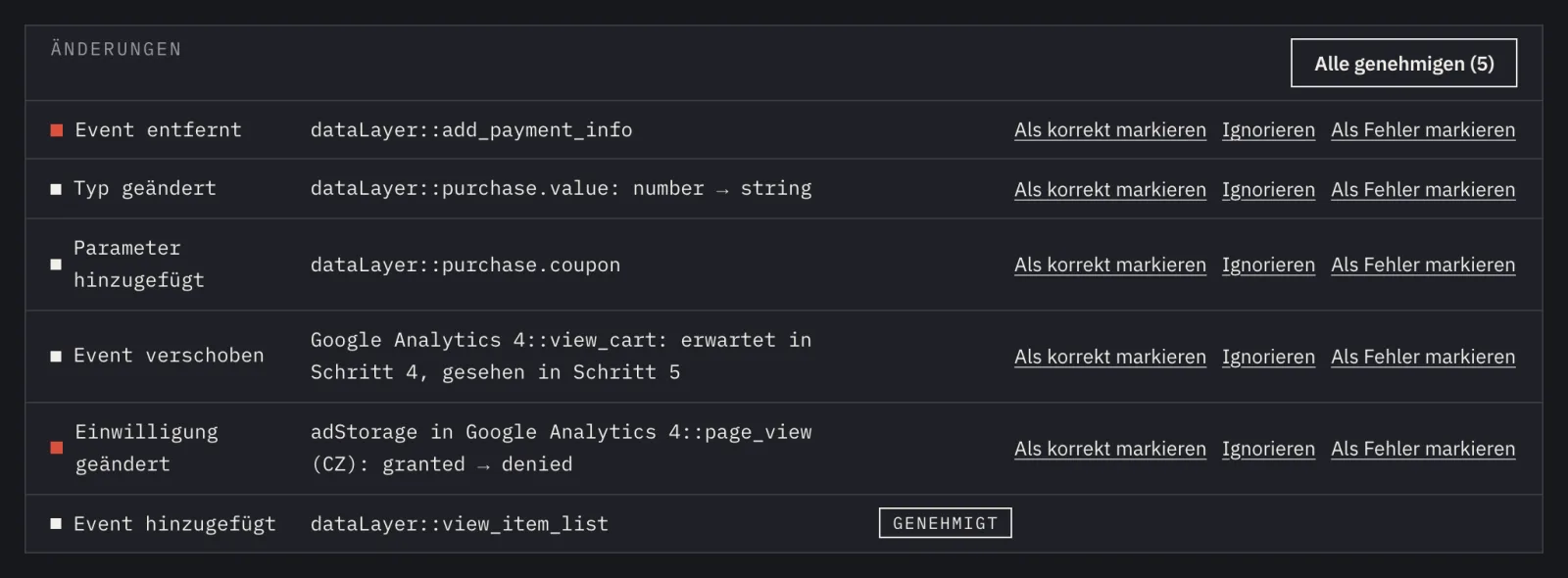This screenshot has height=578, width=1568.
Task: Mark purchase.coupon addition as error
Action: point(1423,265)
